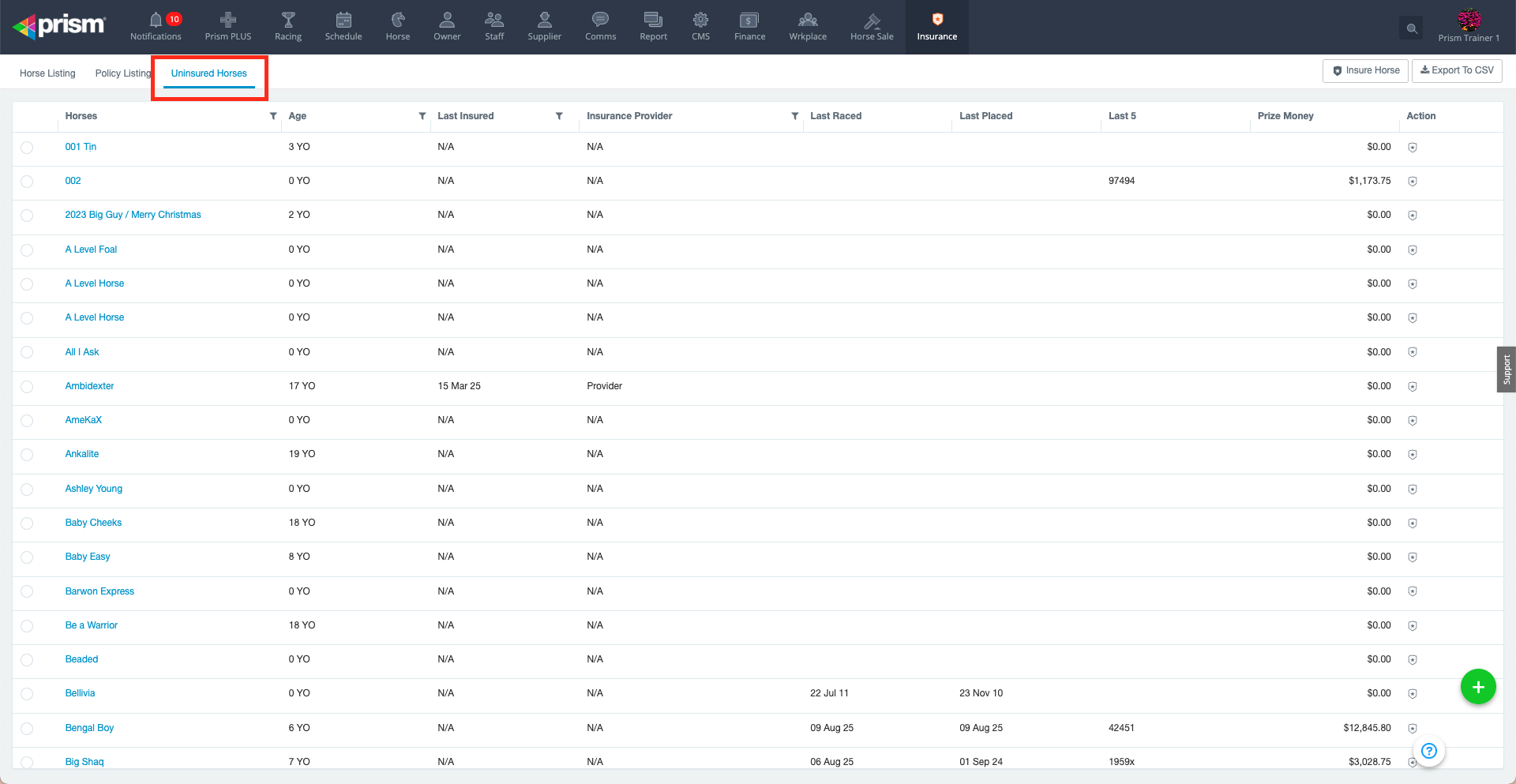Open the blue help question icon
This screenshot has width=1516, height=784.
1429,751
